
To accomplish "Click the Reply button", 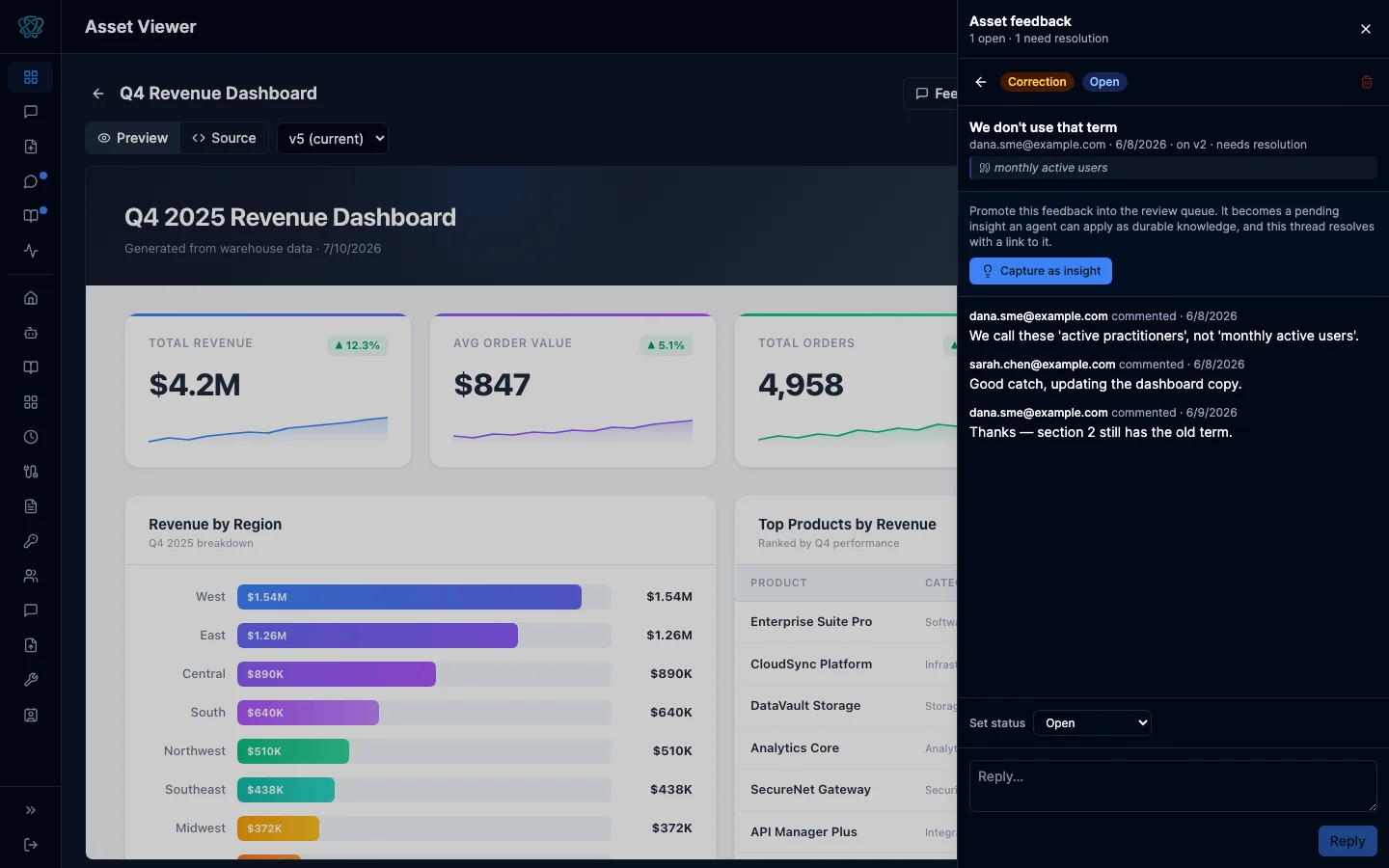I will click(x=1348, y=841).
